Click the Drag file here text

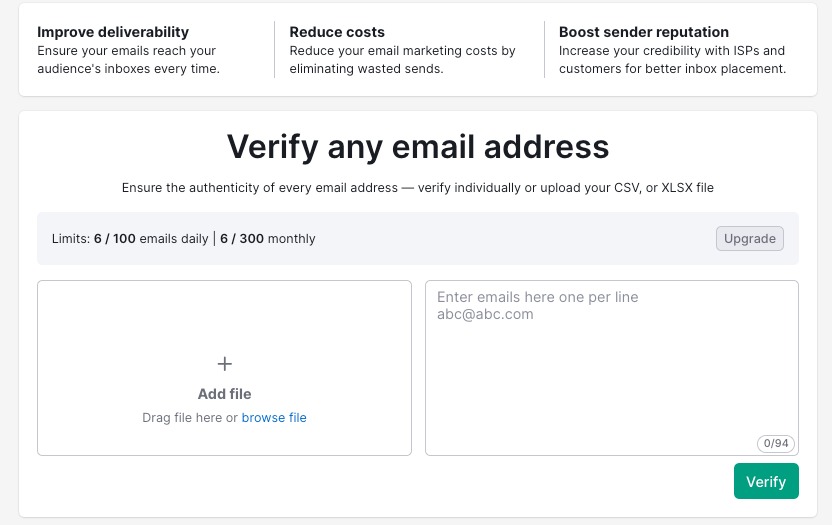click(190, 418)
